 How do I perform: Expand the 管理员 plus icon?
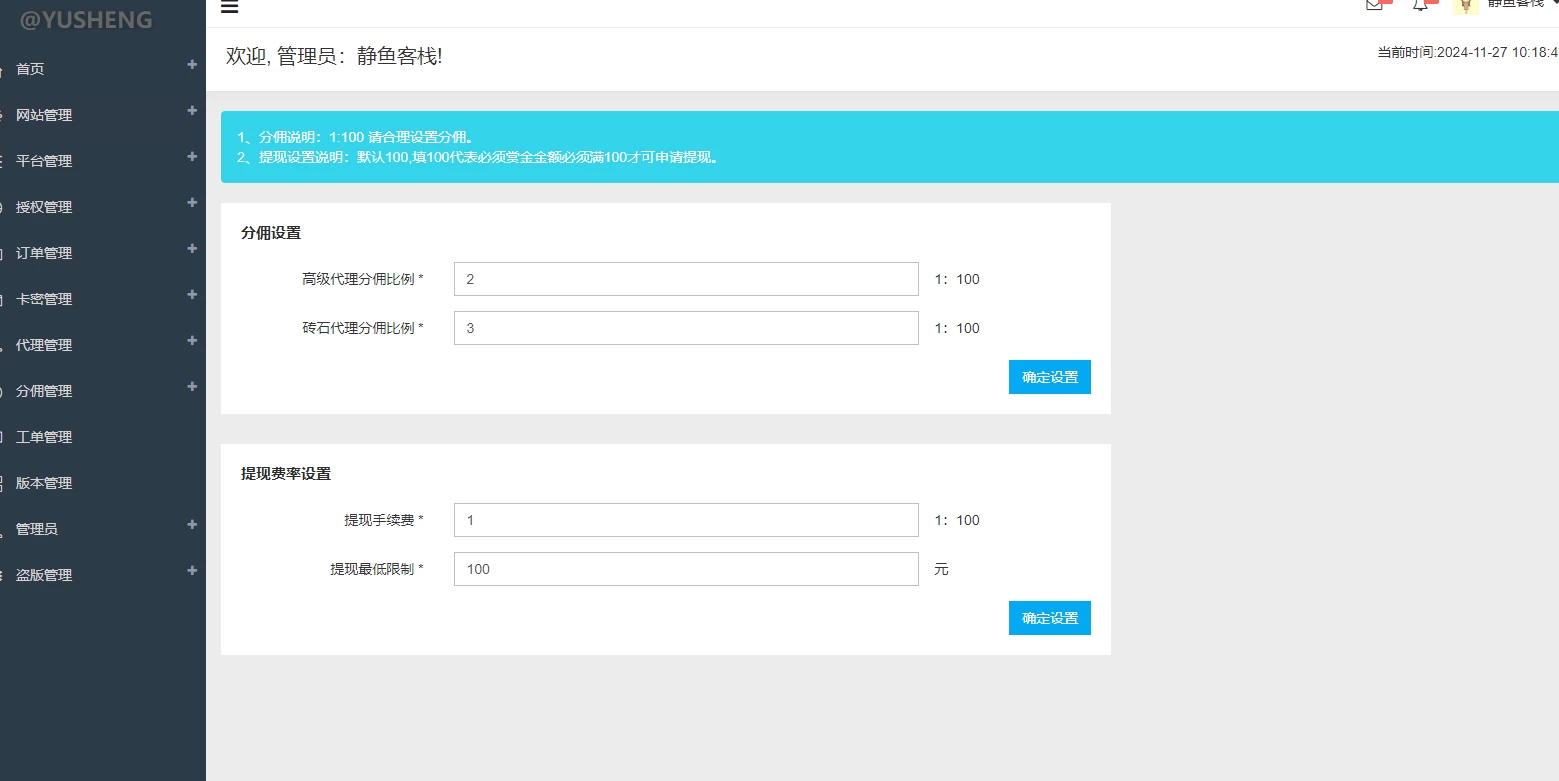[192, 525]
